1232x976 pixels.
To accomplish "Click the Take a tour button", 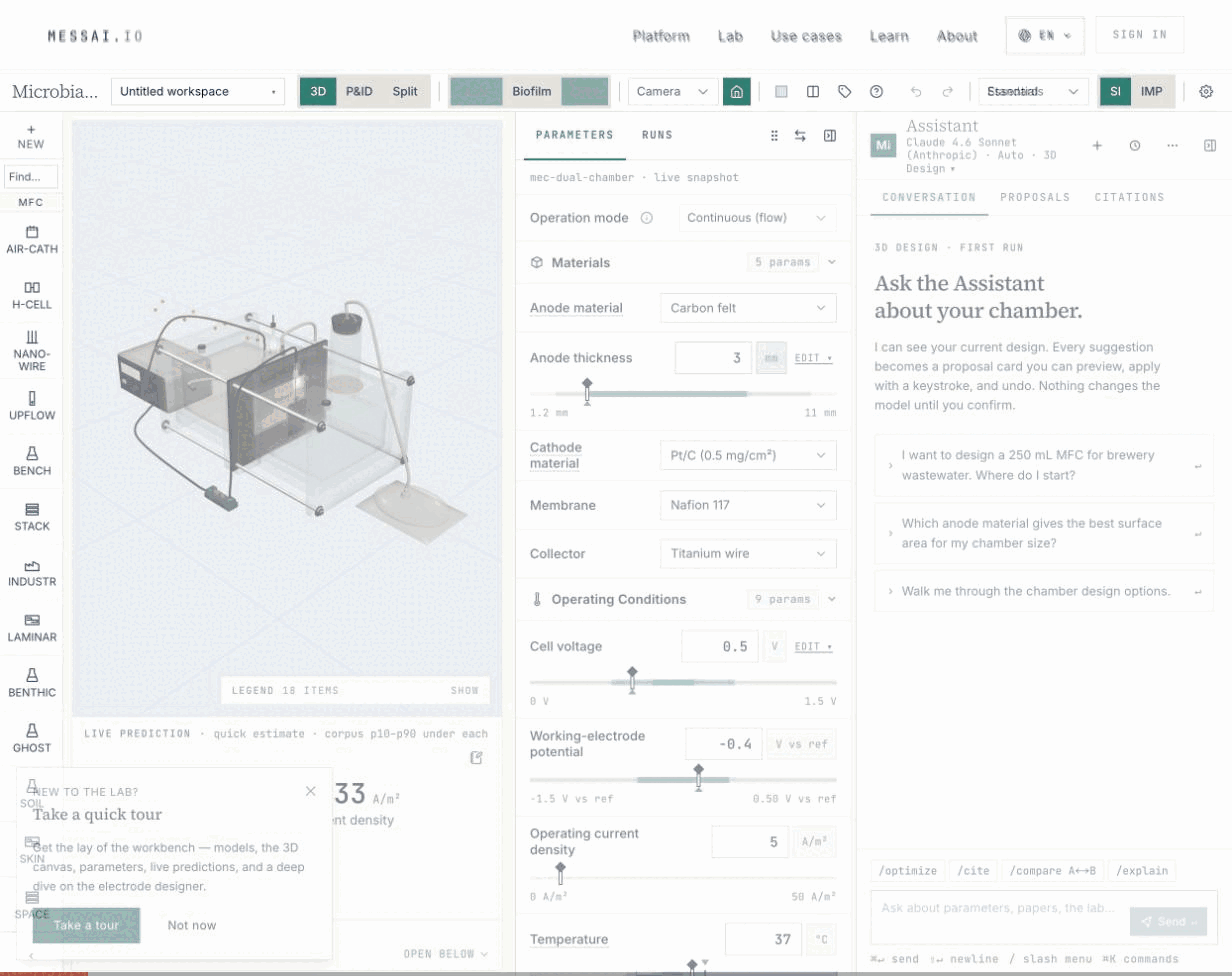I will click(86, 925).
